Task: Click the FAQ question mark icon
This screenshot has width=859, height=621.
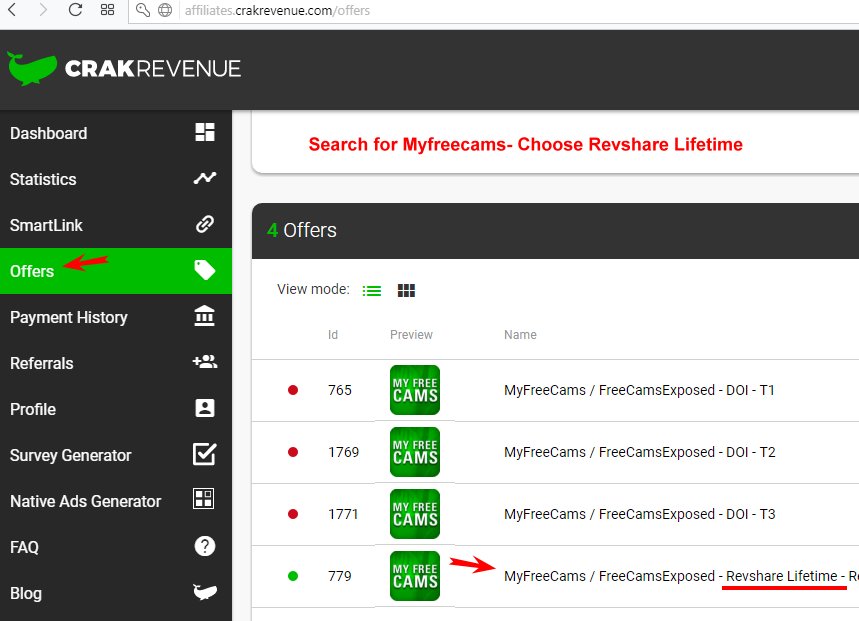Action: 205,546
